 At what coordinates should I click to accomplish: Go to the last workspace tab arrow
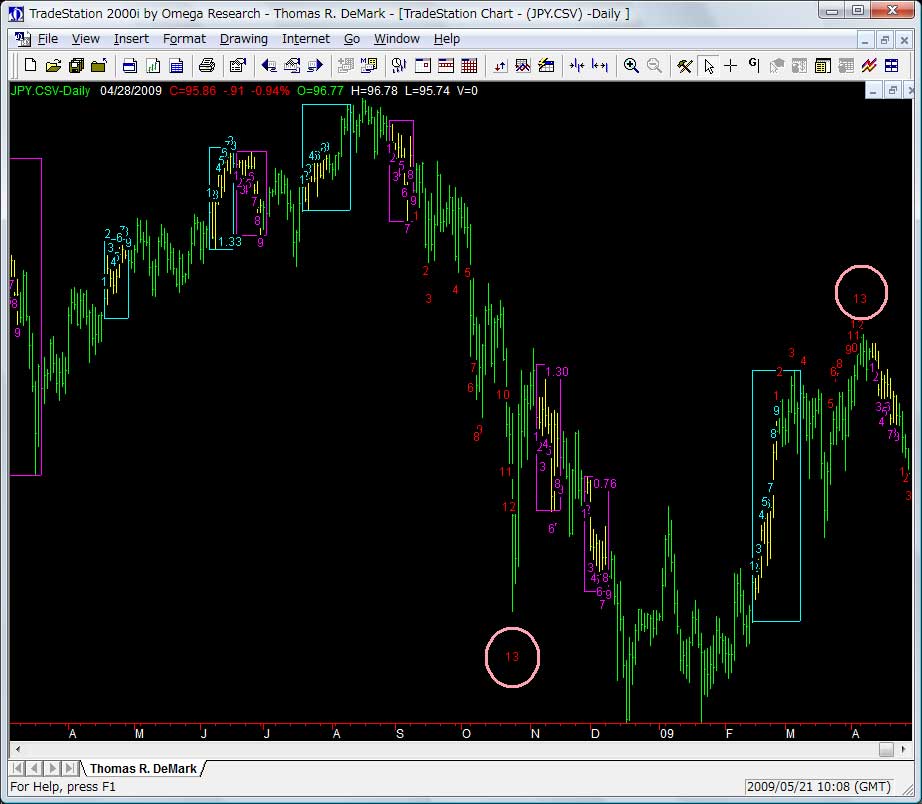(69, 768)
